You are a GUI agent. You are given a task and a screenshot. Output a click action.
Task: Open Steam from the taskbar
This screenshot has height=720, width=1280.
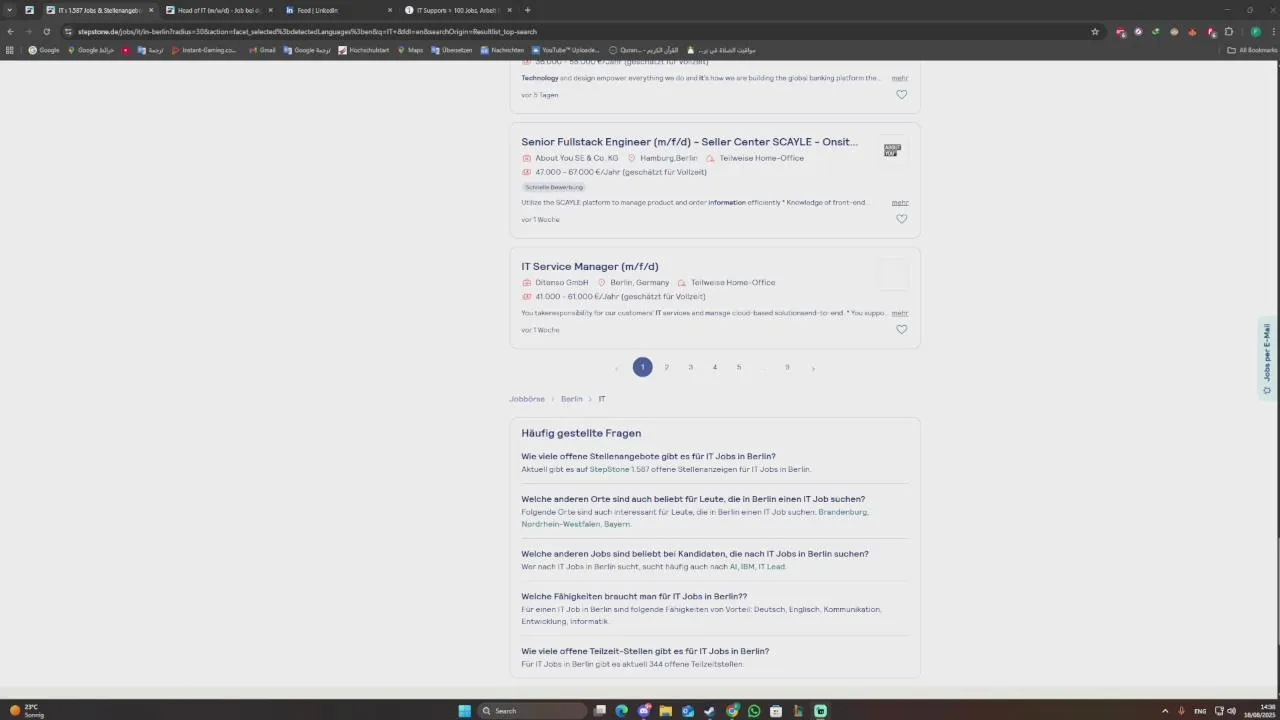click(709, 711)
